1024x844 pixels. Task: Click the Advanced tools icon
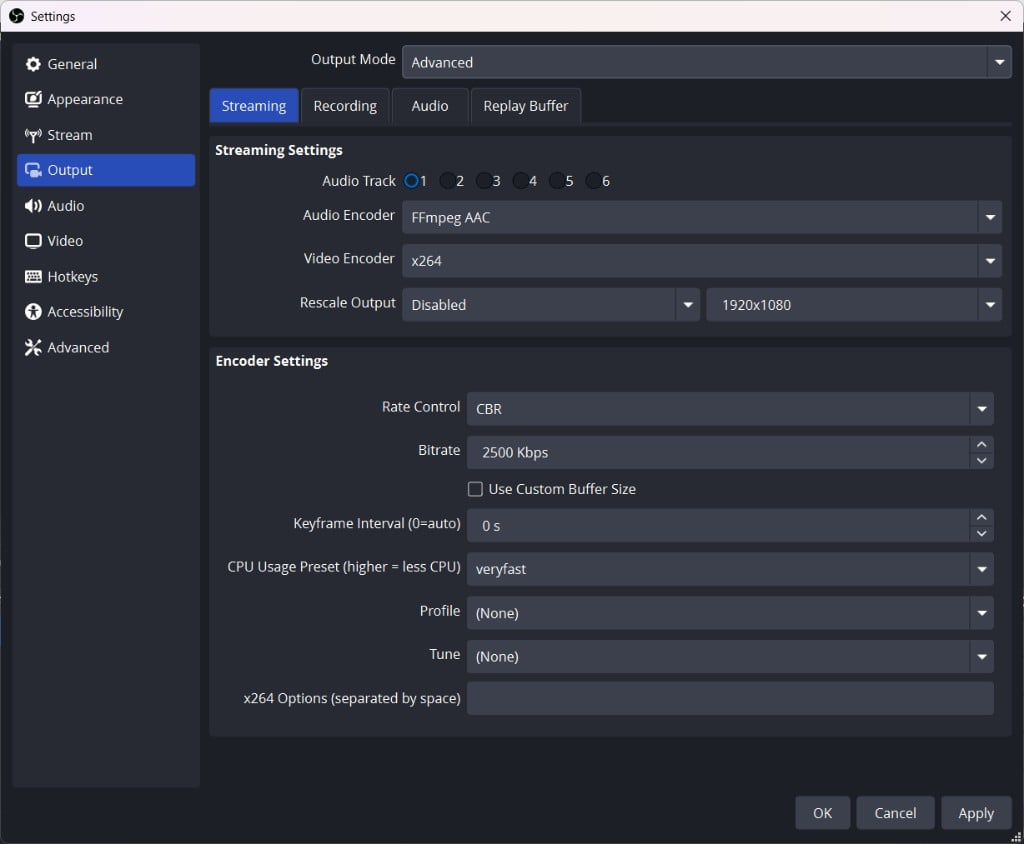[33, 348]
